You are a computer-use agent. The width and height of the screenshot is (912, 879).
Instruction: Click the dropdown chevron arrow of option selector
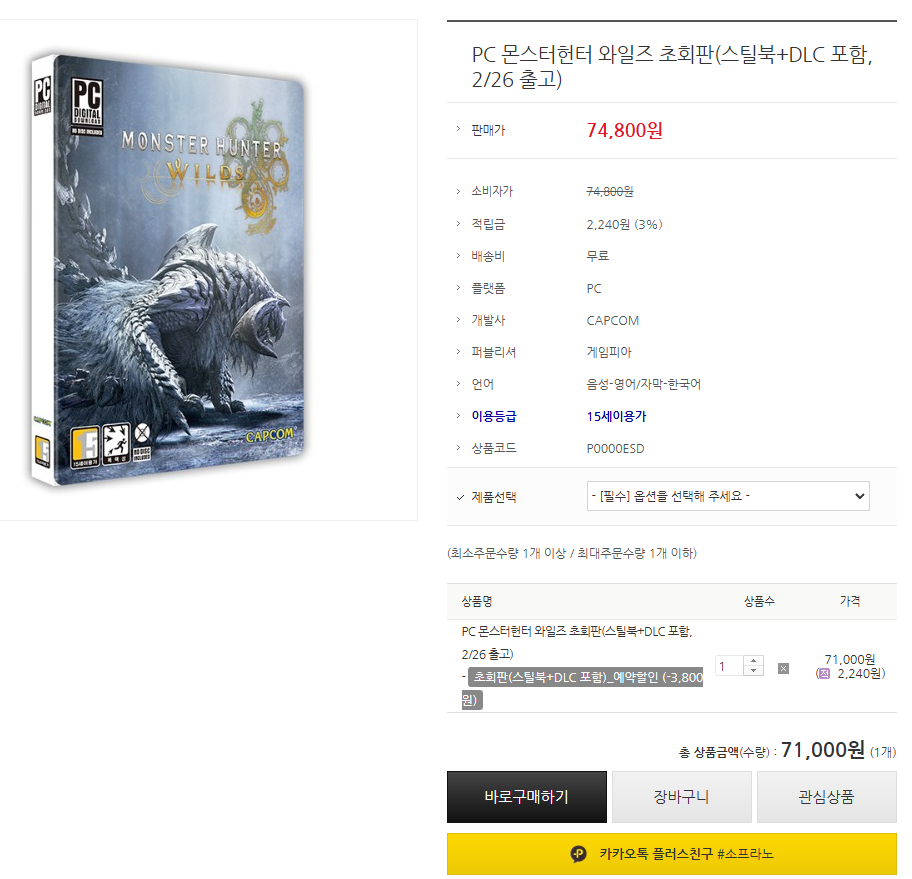tap(859, 496)
